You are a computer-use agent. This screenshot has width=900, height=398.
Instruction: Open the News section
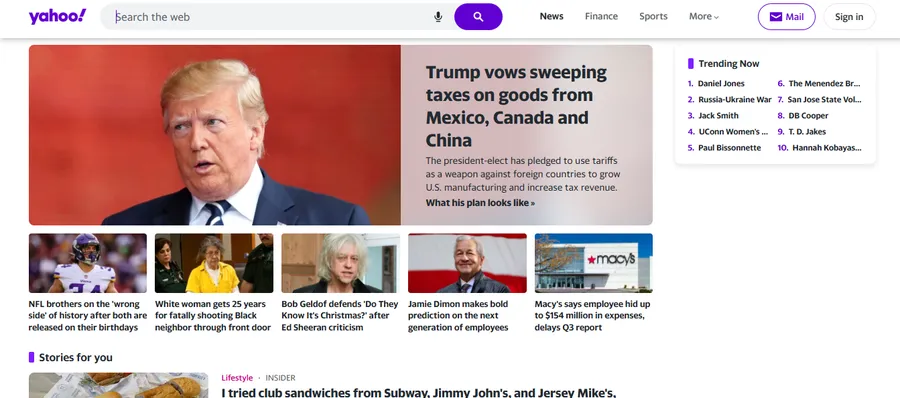551,16
